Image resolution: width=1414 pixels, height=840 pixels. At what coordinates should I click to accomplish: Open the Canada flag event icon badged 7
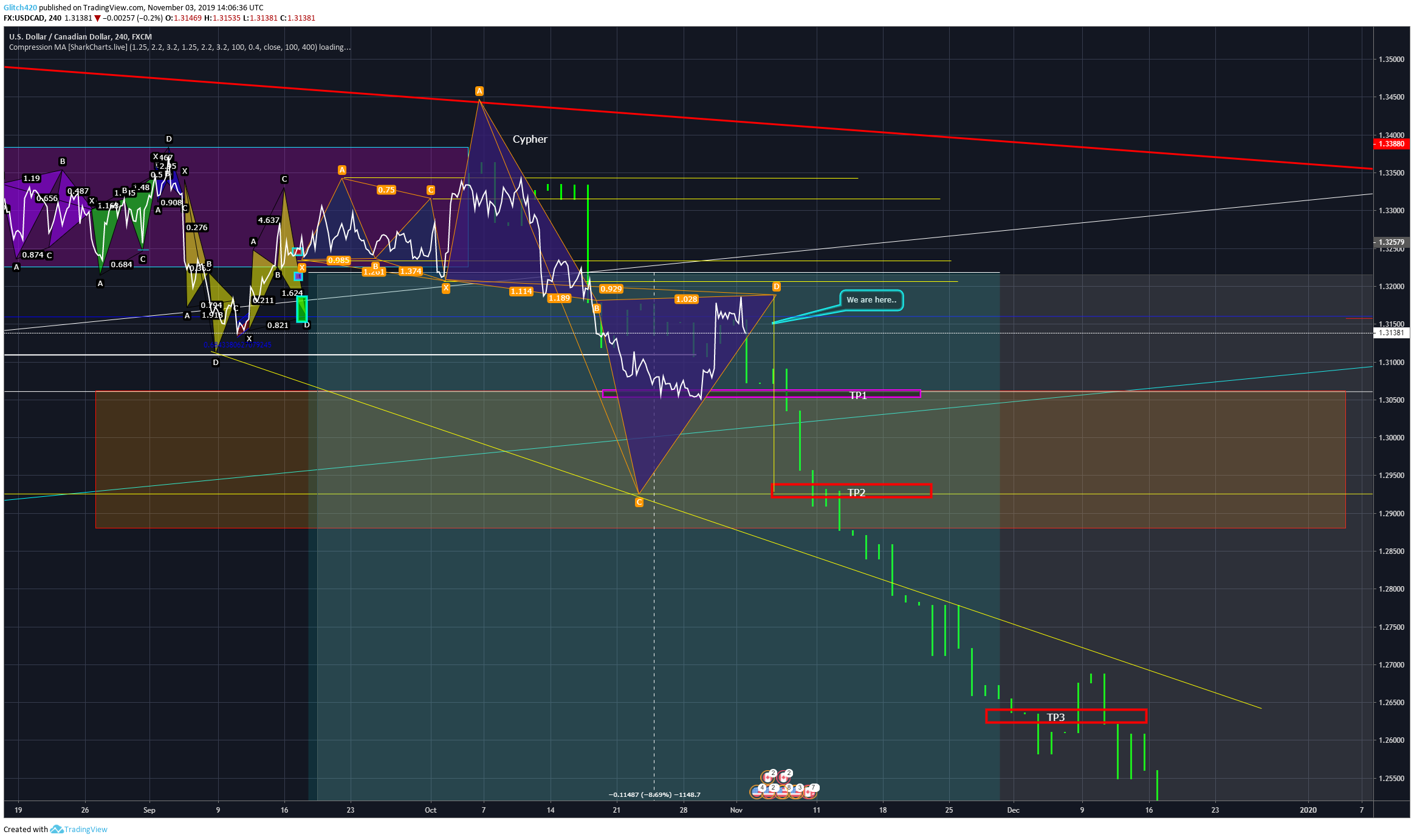tap(809, 792)
